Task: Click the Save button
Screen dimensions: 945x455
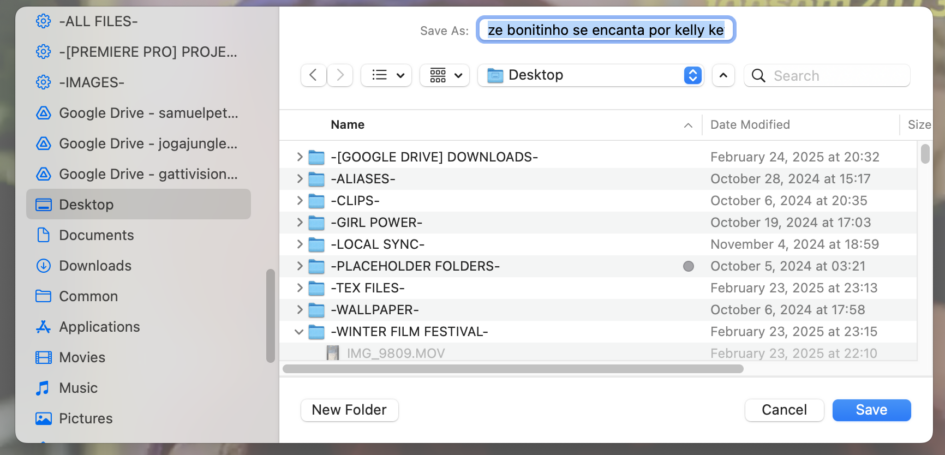Action: pyautogui.click(x=871, y=410)
